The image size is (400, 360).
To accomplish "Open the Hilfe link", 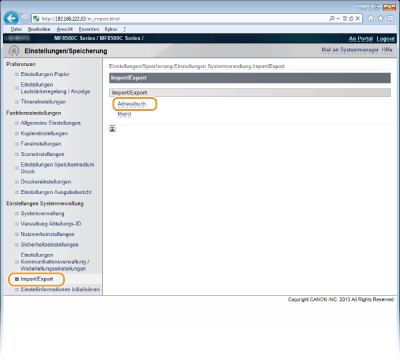I will (x=387, y=50).
